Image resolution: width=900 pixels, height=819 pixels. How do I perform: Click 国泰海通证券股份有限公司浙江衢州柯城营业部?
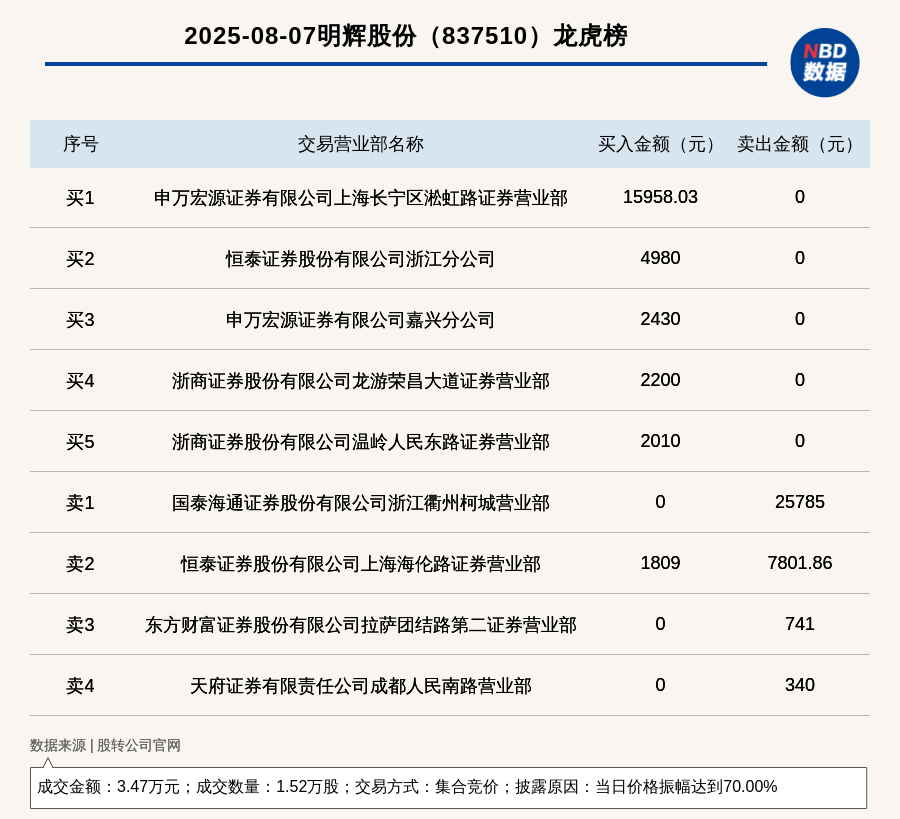coord(360,503)
